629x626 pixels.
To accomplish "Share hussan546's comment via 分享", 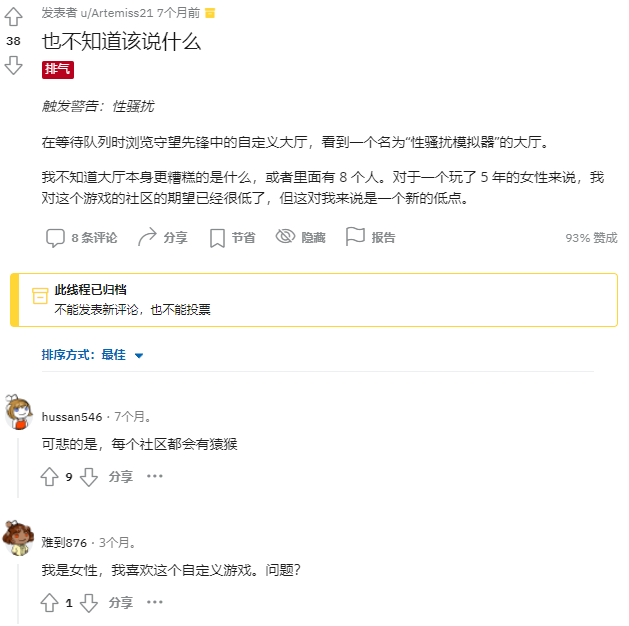I will click(121, 477).
